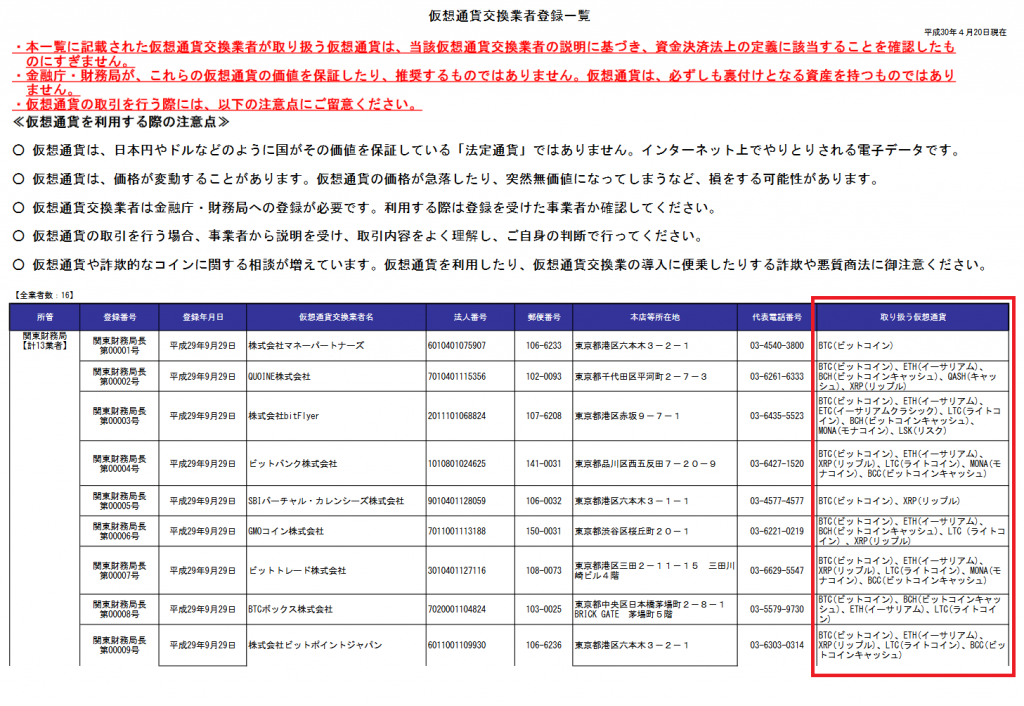
Task: Click company name 株式会社マネーパートナーズ
Action: pos(306,345)
